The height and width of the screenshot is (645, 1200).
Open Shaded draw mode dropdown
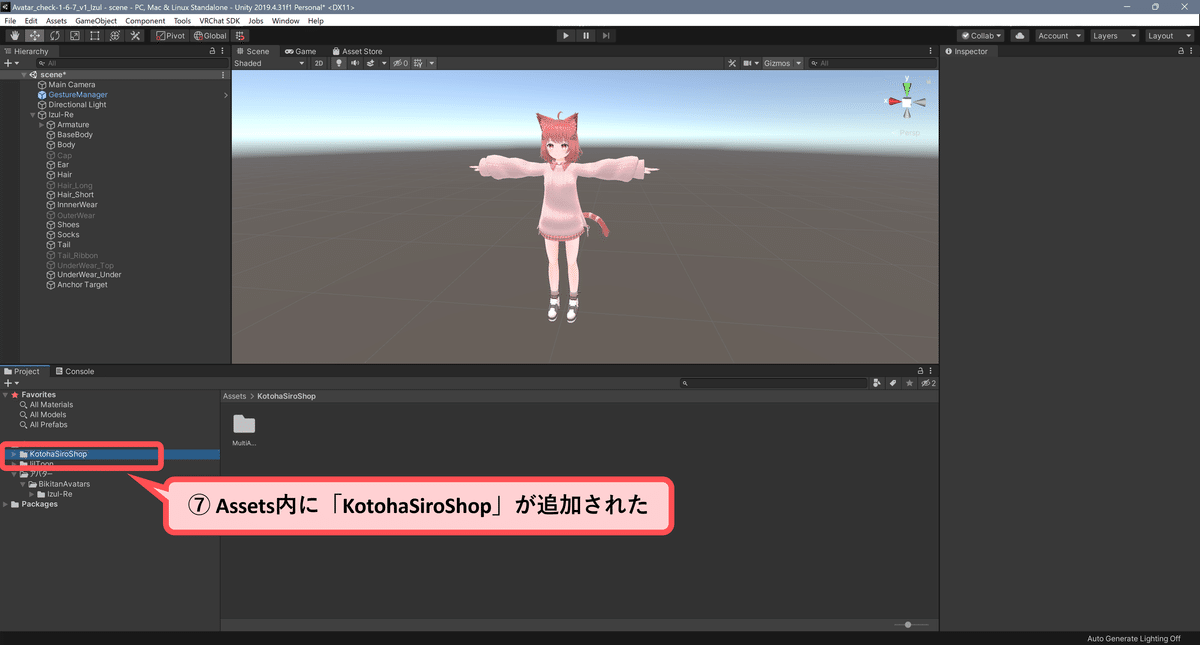coord(269,63)
